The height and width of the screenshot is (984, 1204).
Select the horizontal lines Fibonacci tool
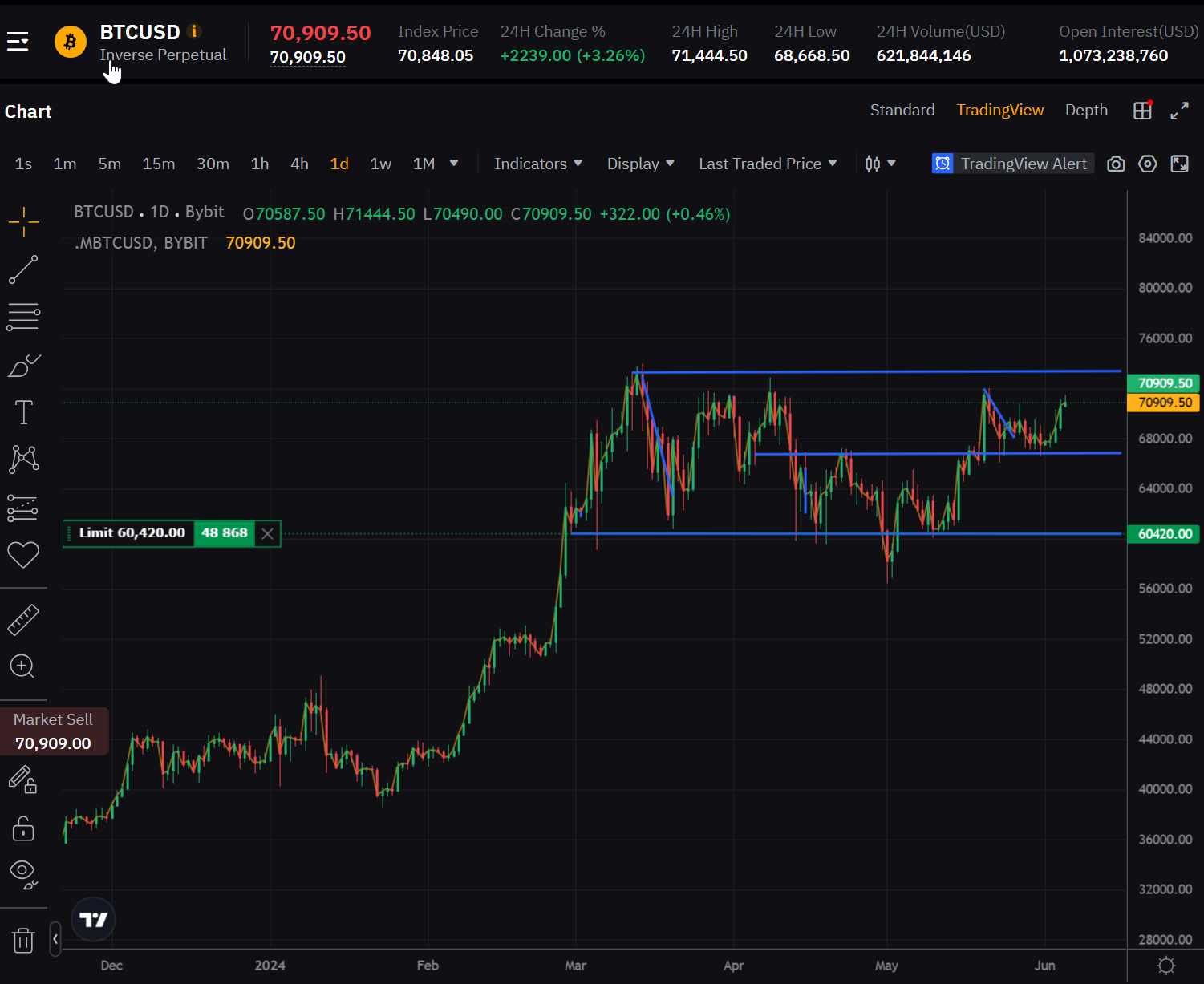pyautogui.click(x=23, y=317)
